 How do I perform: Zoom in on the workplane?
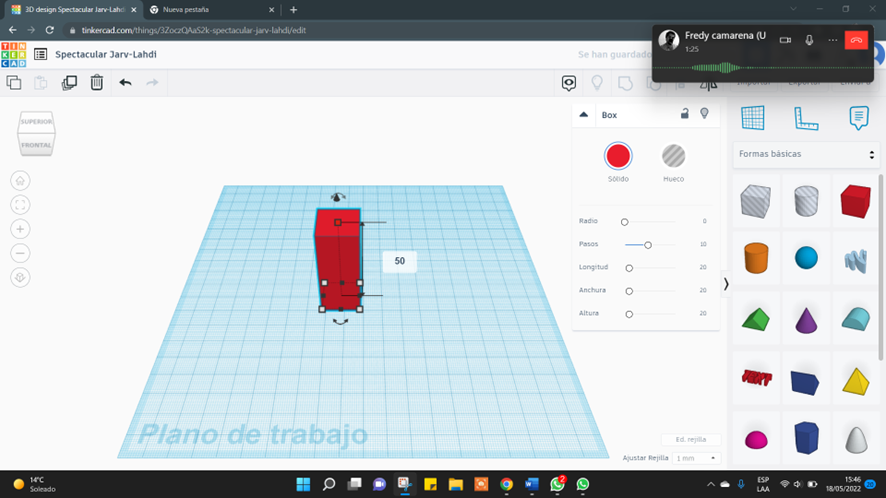point(20,229)
